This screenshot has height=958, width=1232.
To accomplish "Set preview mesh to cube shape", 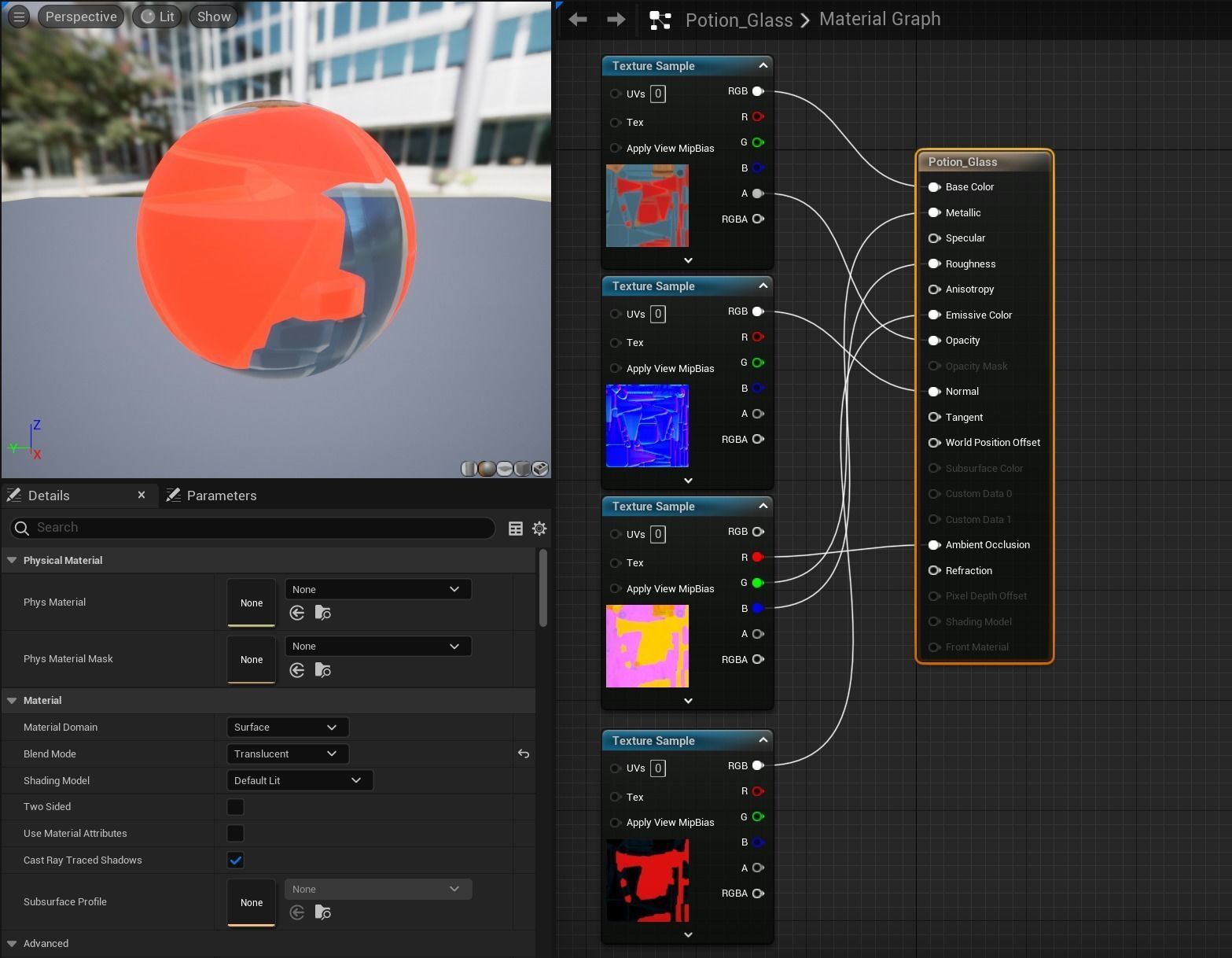I will pos(522,469).
